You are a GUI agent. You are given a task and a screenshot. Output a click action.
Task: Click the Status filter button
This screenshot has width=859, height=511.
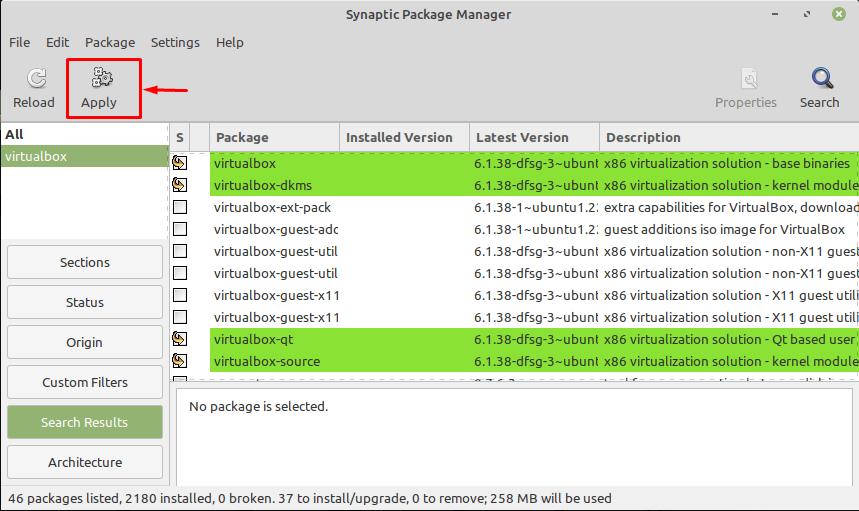tap(85, 302)
